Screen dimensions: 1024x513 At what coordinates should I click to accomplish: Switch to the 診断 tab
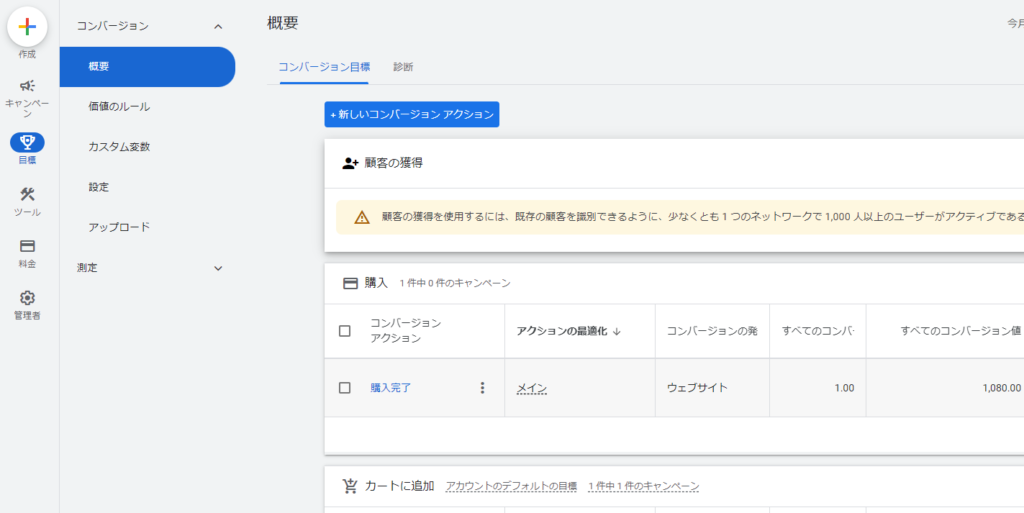403,67
